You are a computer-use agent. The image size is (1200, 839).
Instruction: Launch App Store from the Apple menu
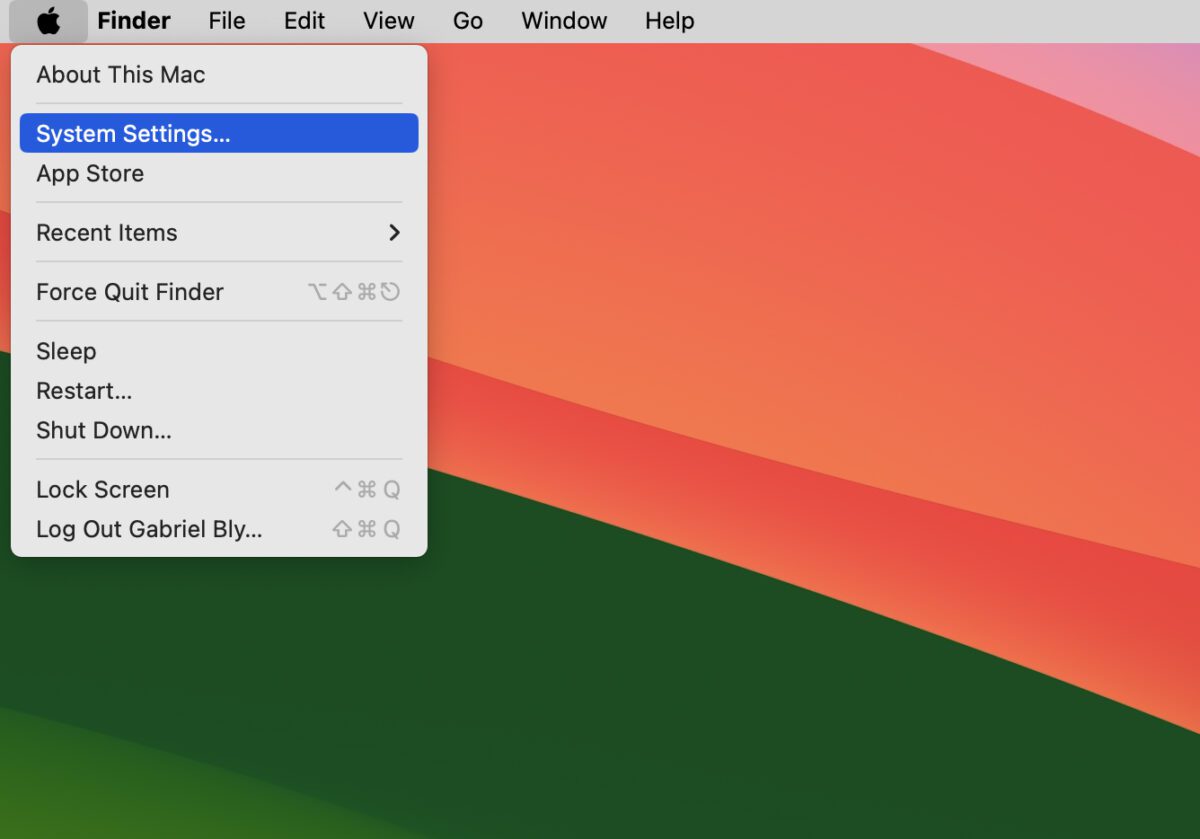pyautogui.click(x=219, y=173)
